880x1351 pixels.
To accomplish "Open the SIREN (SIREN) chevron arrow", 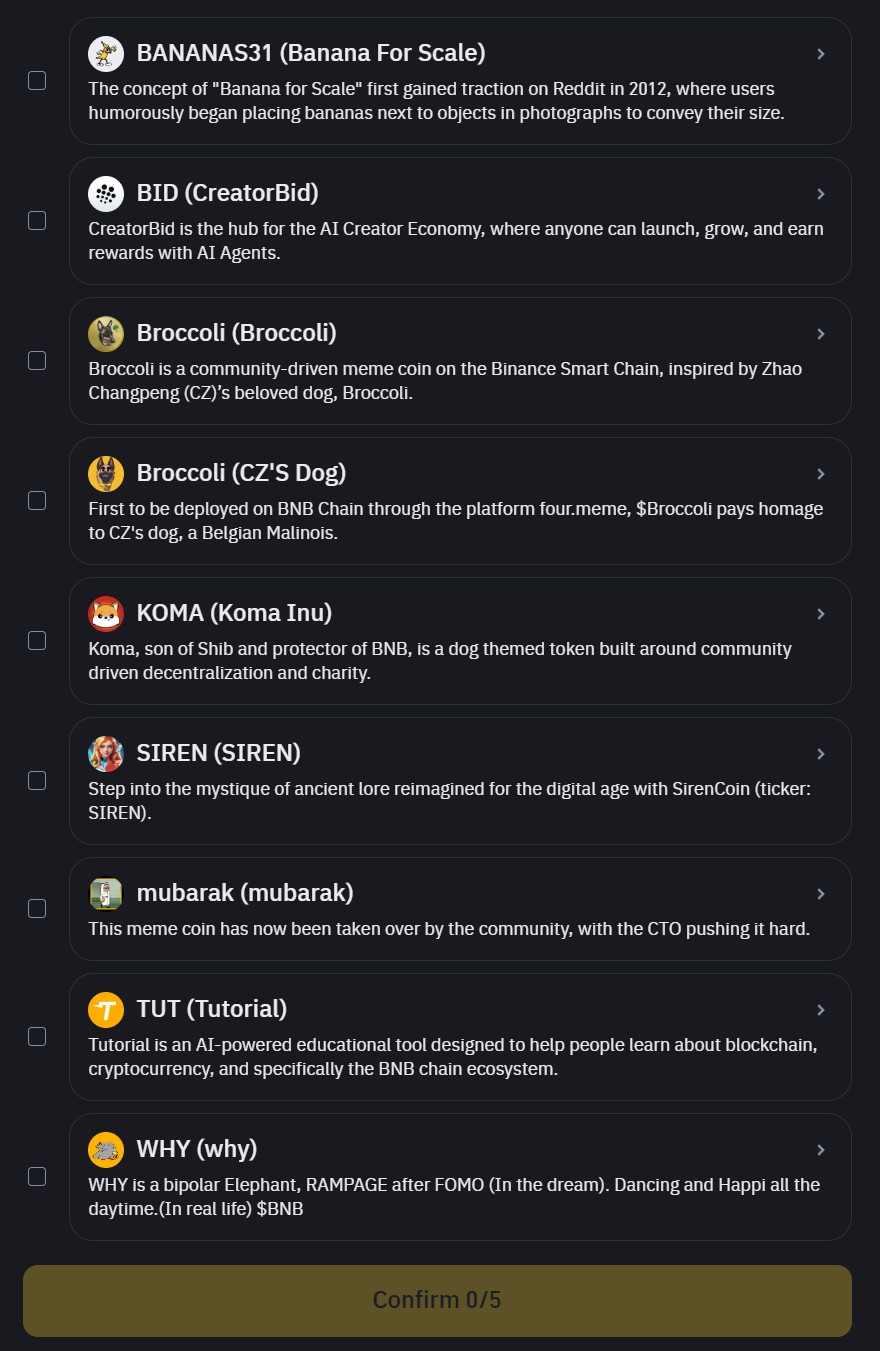I will (821, 753).
